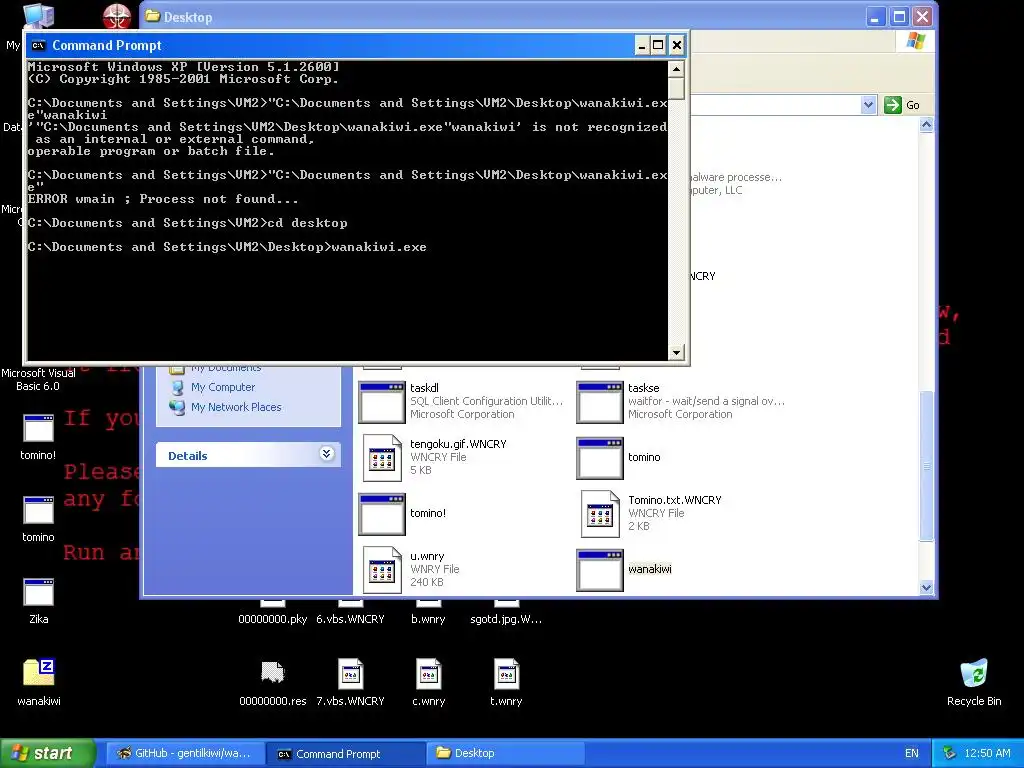1024x768 pixels.
Task: Select Tomino.txt.WNCRY file icon
Action: 600,514
